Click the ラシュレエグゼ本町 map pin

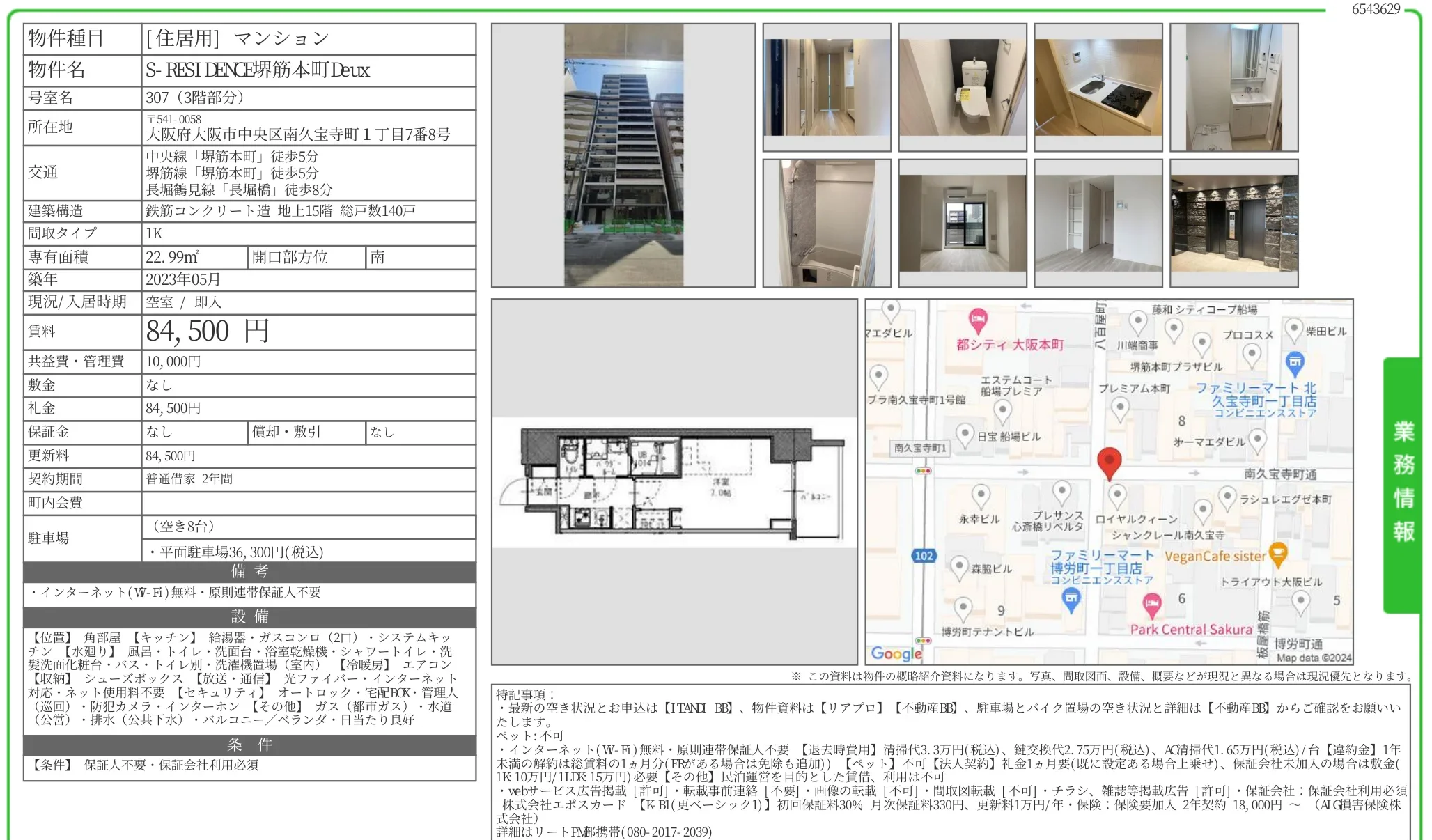pyautogui.click(x=1227, y=498)
